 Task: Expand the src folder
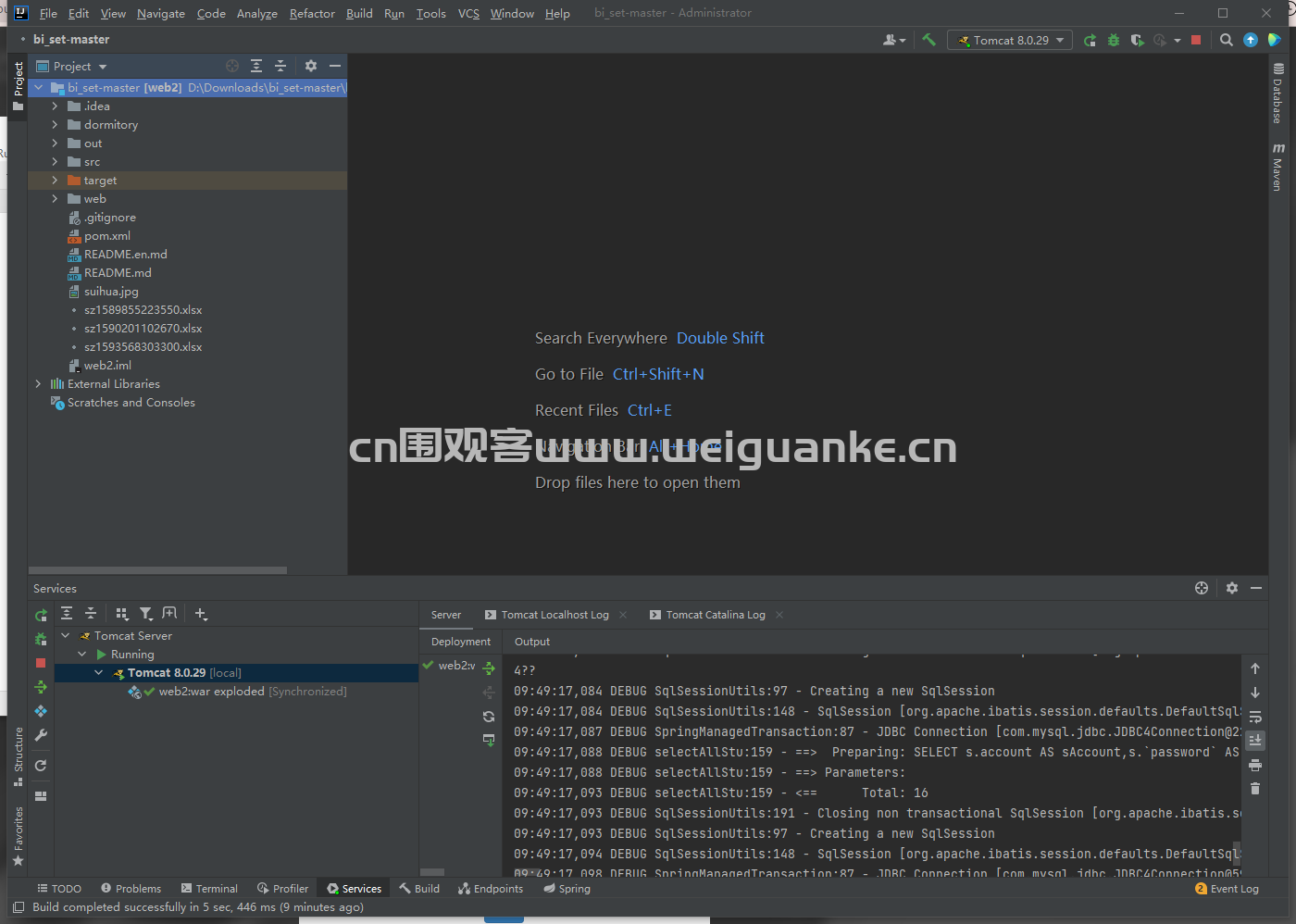tap(55, 161)
